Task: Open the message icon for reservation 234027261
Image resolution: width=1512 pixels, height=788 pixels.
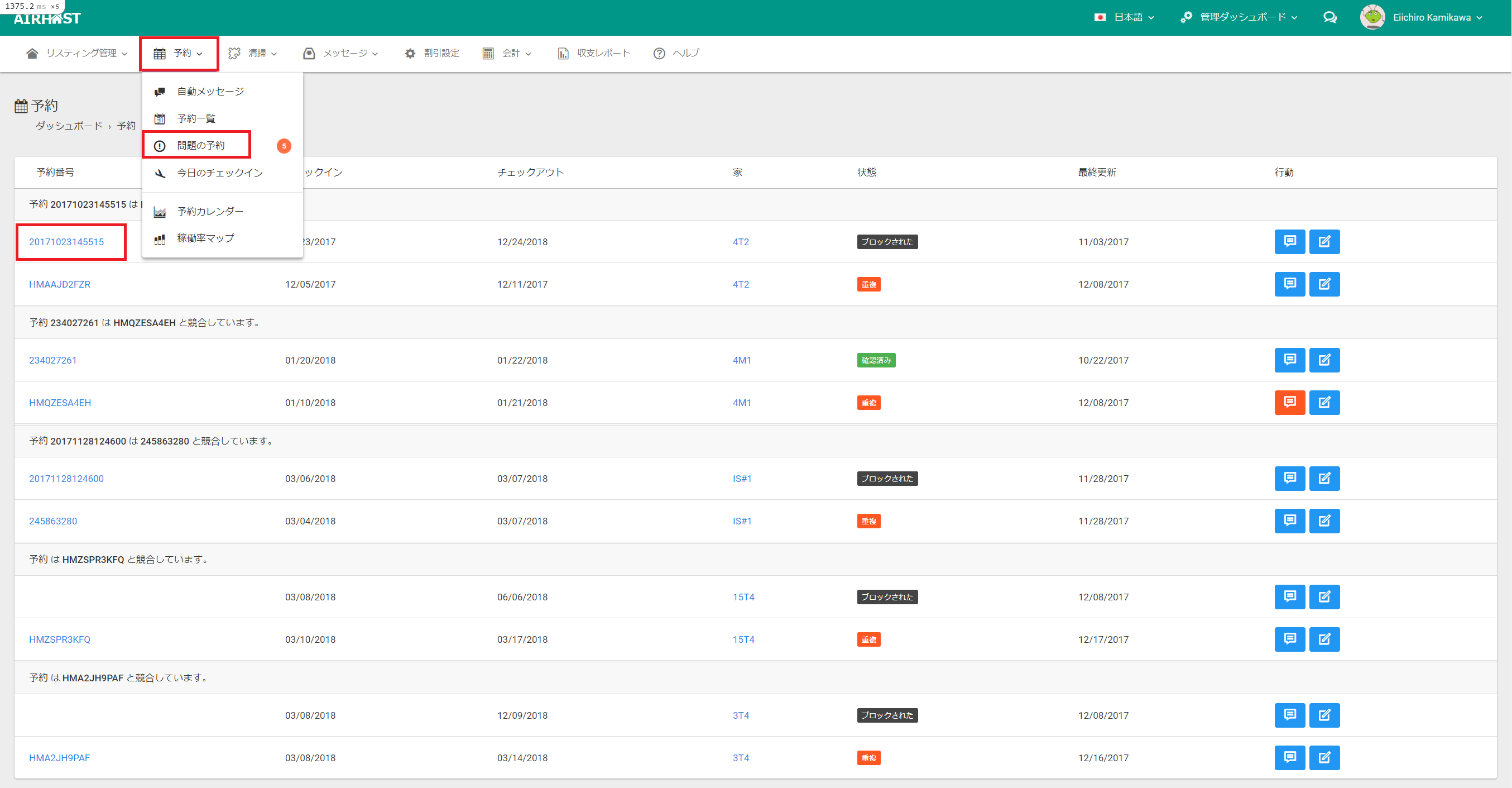Action: point(1289,360)
